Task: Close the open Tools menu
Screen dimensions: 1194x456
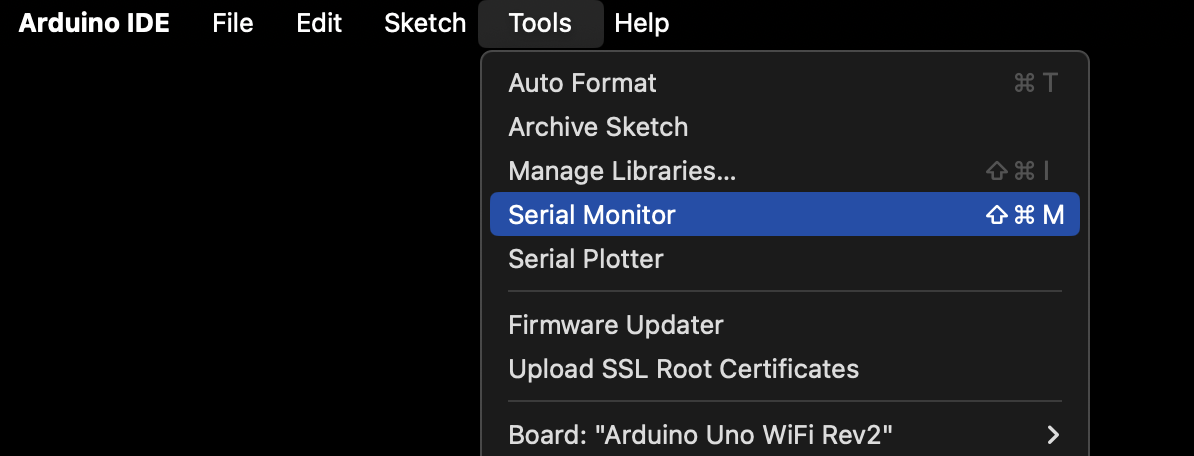Action: (x=541, y=23)
